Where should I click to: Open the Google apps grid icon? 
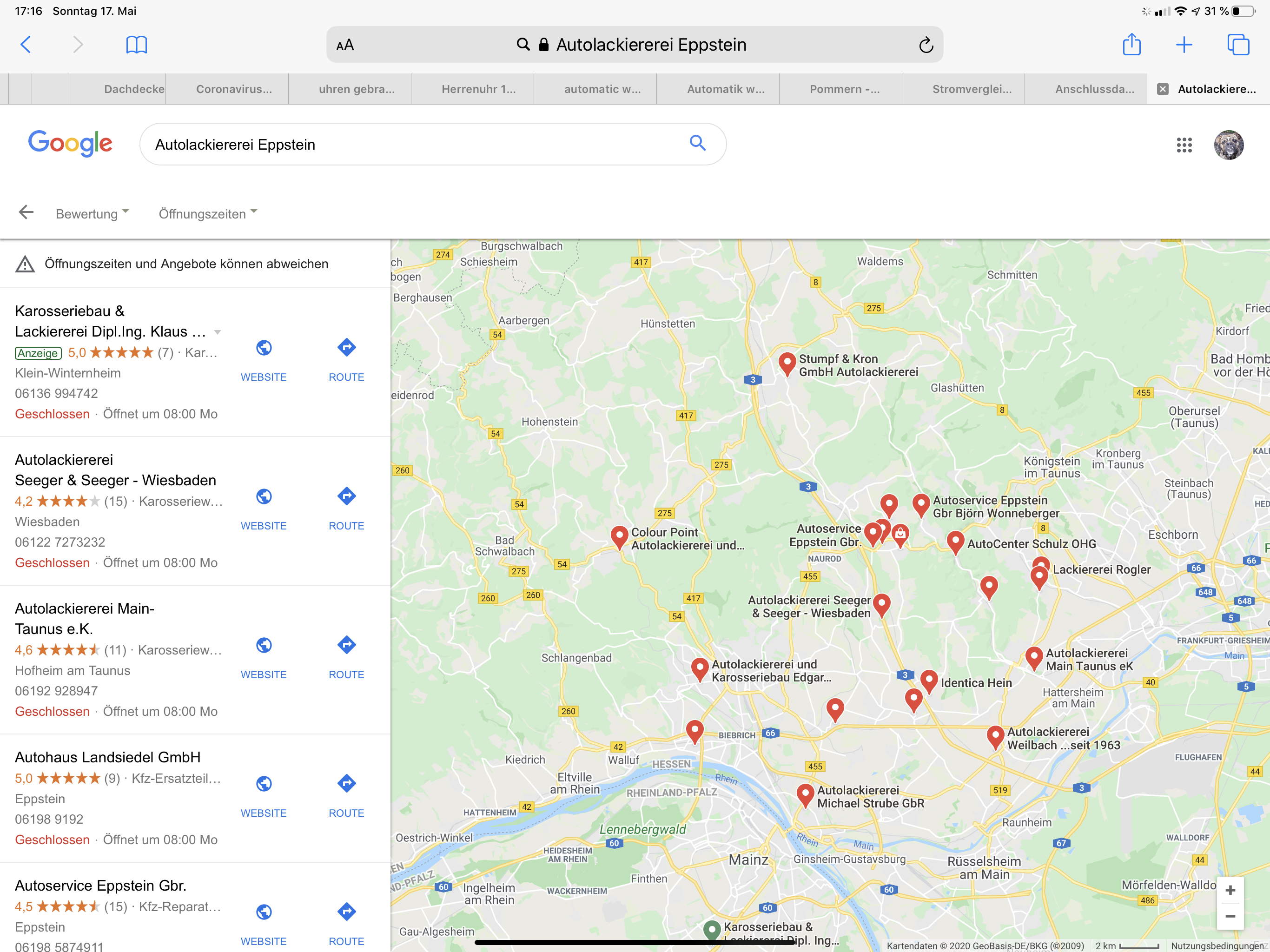(1184, 145)
